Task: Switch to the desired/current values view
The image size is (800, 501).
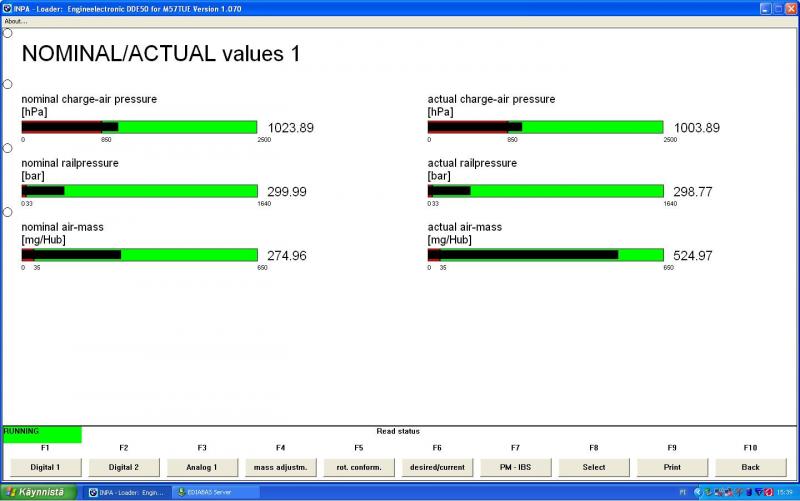Action: (x=437, y=467)
